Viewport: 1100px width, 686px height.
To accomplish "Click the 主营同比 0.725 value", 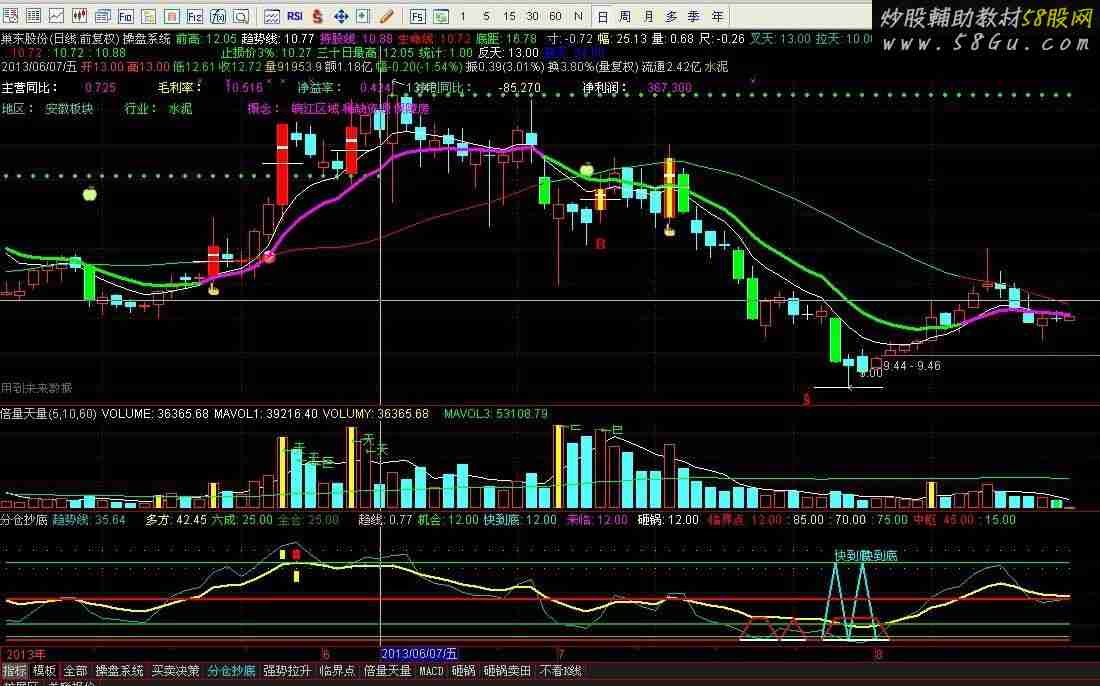I will pos(100,88).
